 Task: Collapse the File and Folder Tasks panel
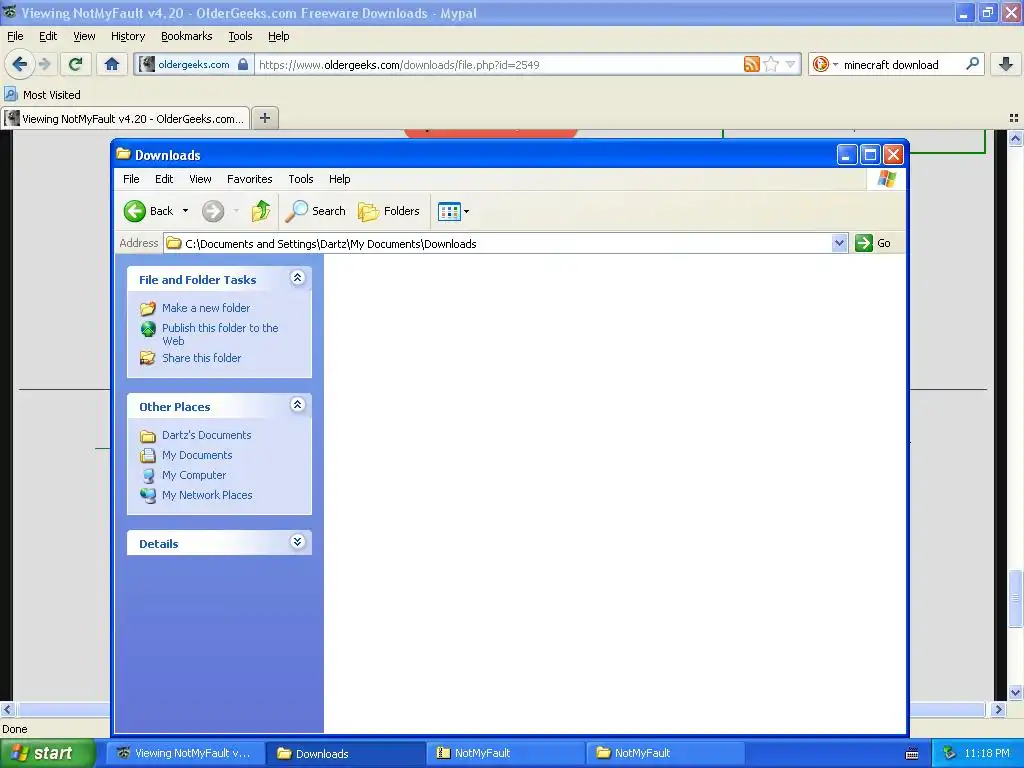coord(297,278)
